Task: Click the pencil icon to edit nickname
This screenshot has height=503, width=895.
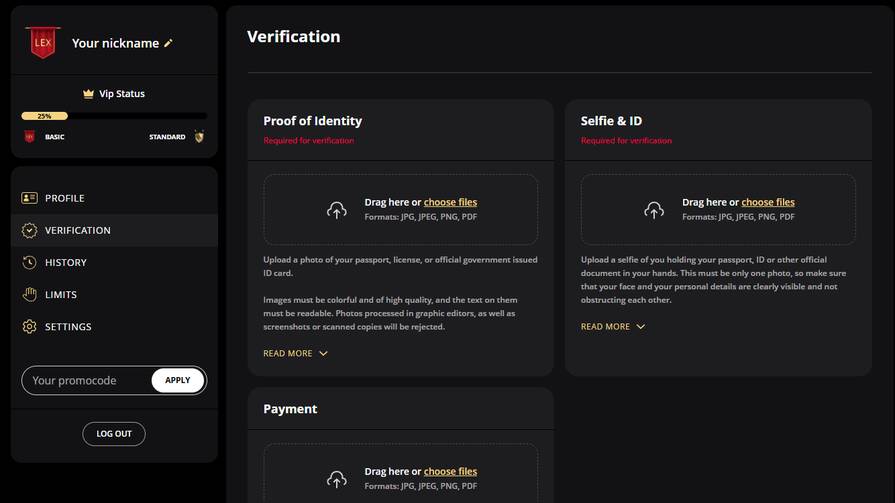Action: click(x=168, y=43)
